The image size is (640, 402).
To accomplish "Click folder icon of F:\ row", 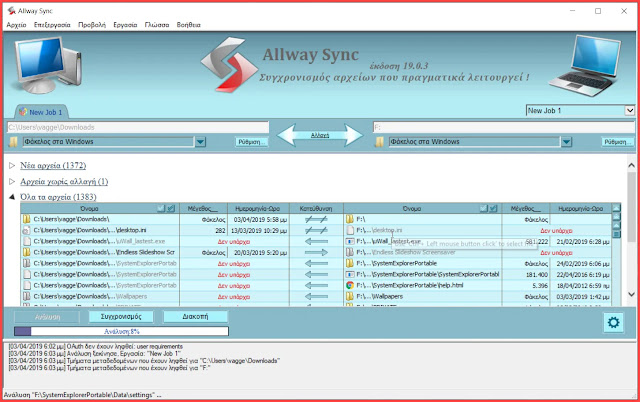I will coord(350,219).
